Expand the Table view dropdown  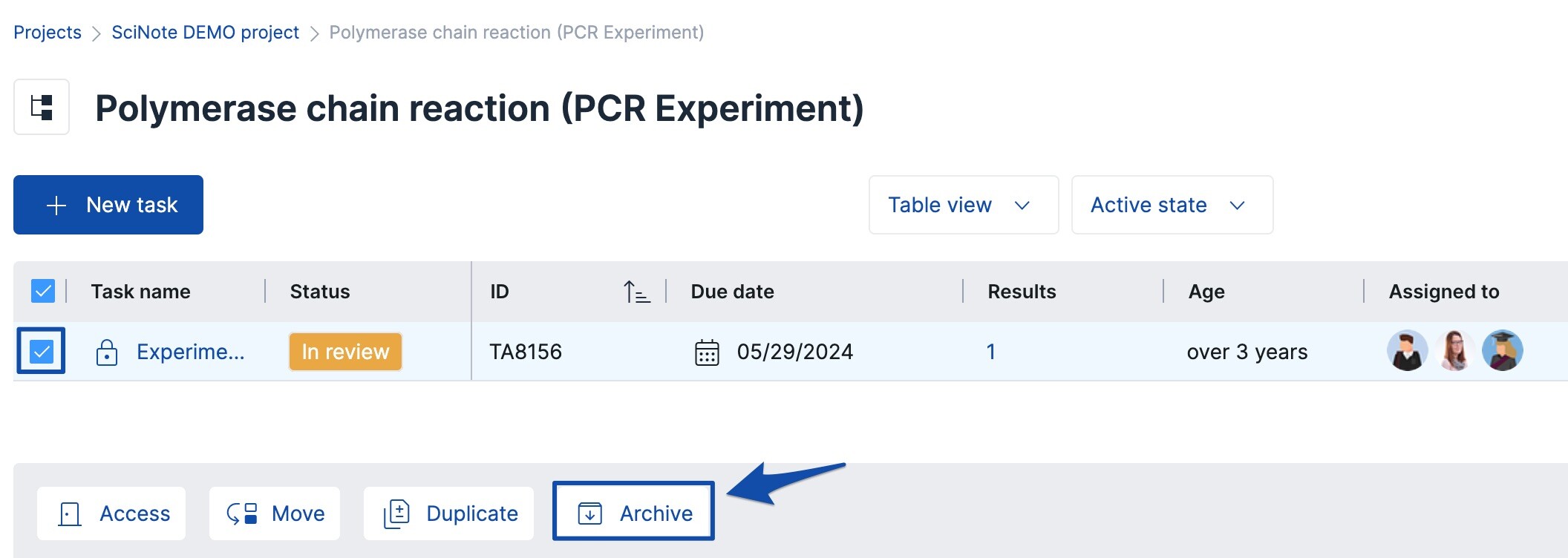pyautogui.click(x=963, y=205)
